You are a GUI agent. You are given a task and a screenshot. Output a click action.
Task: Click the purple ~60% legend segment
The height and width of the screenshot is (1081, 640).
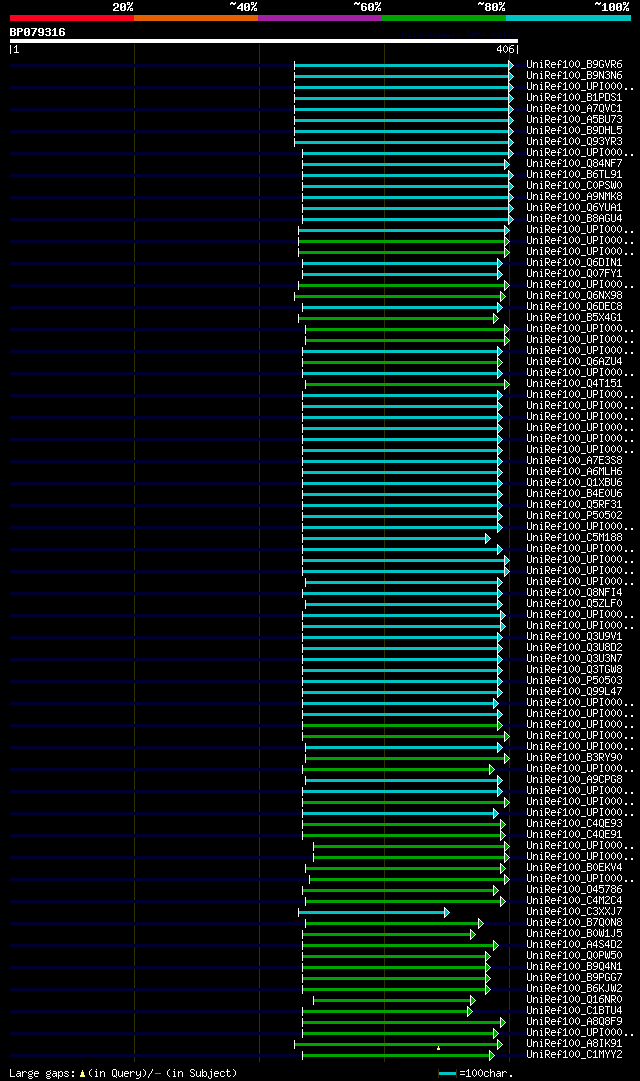click(x=320, y=18)
